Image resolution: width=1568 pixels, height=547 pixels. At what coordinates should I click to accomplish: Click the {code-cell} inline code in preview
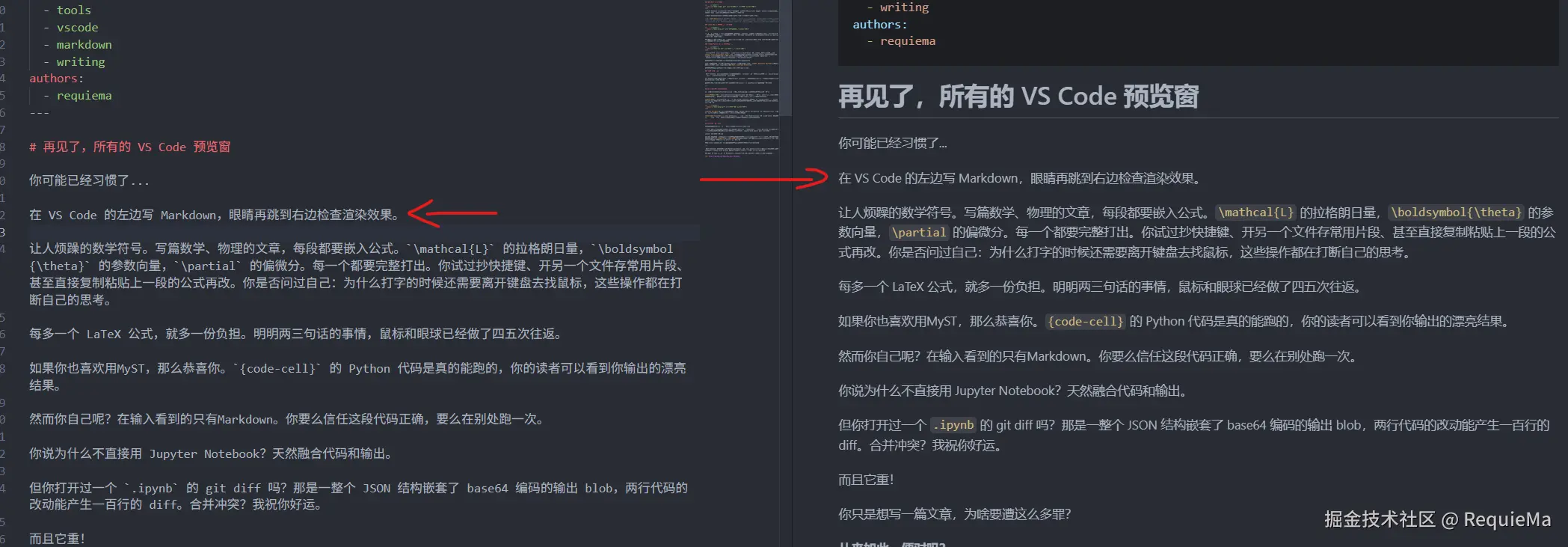click(x=1086, y=322)
